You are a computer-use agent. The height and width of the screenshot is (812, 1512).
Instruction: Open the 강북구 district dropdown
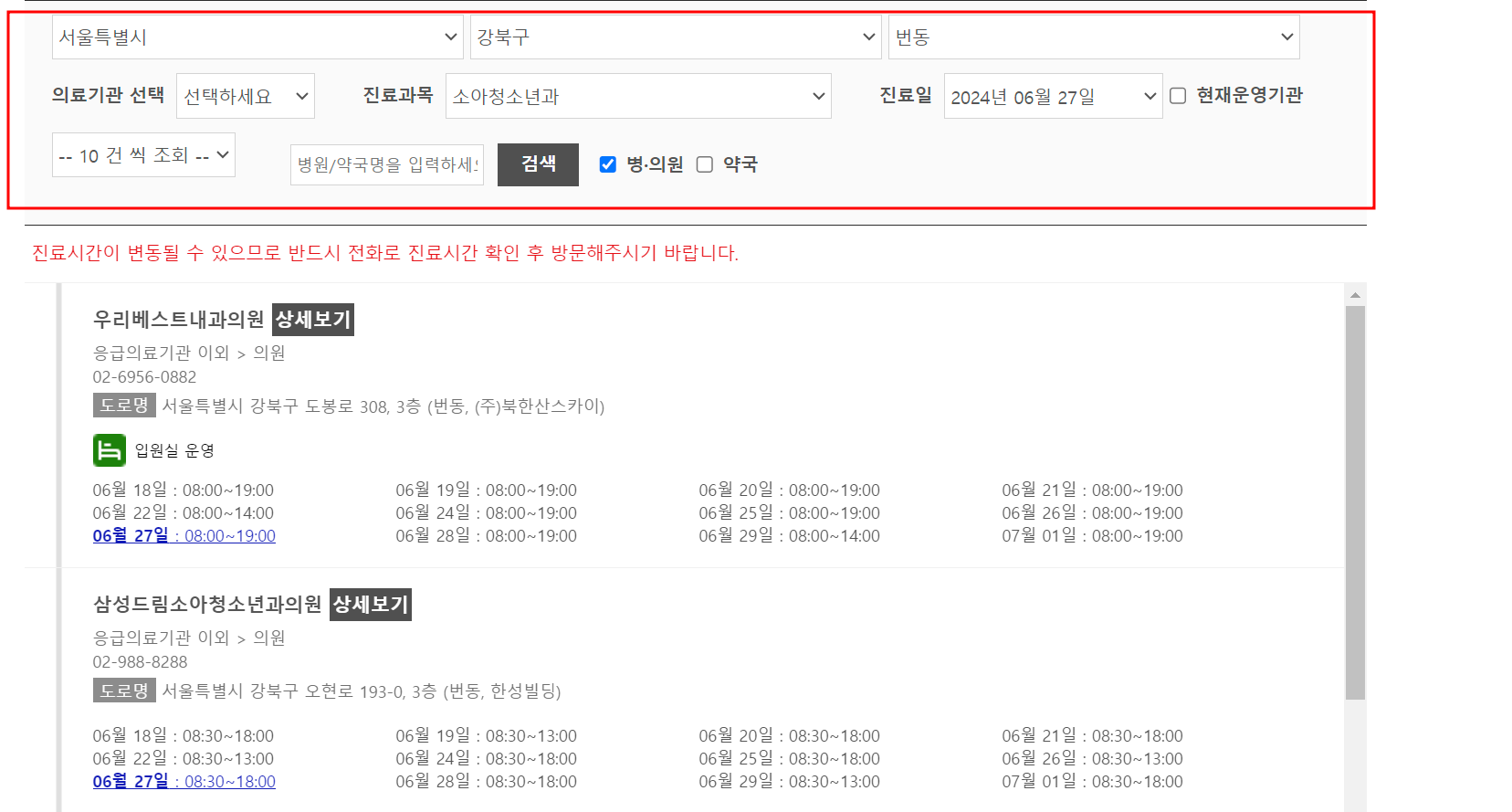click(x=676, y=37)
